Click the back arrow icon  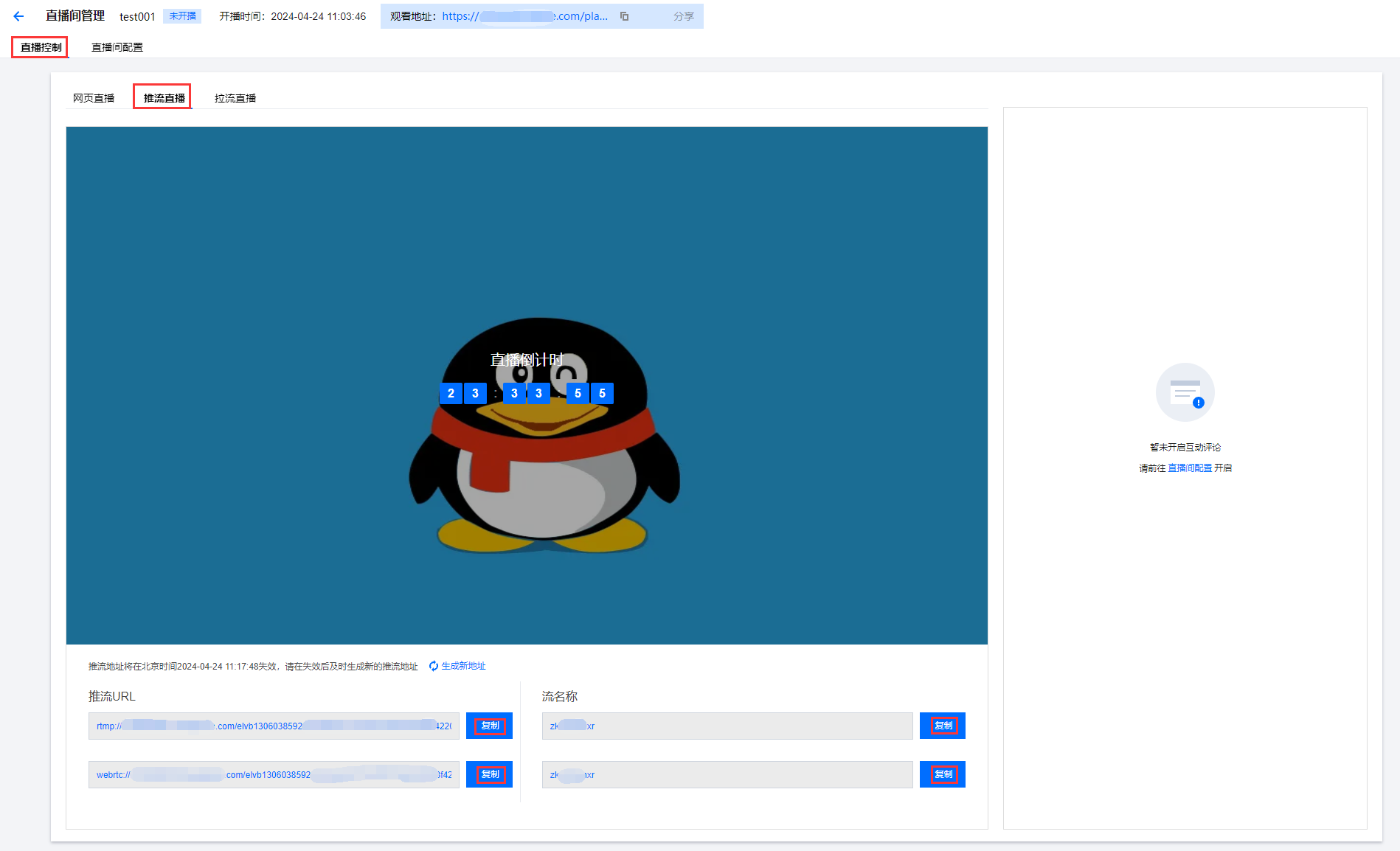click(x=18, y=16)
